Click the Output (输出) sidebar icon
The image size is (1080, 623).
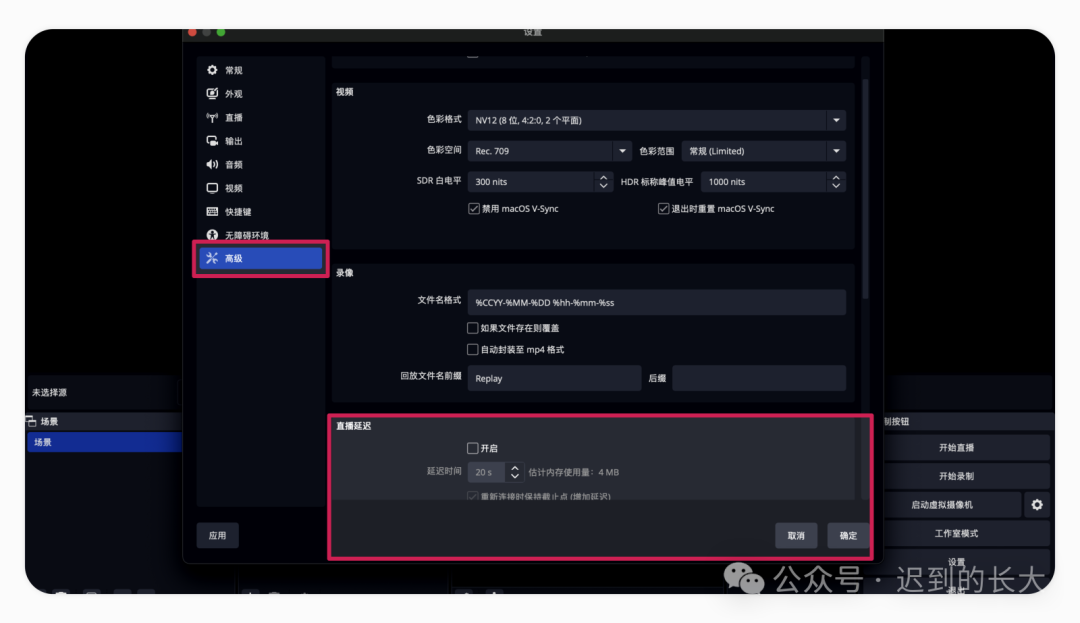212,141
